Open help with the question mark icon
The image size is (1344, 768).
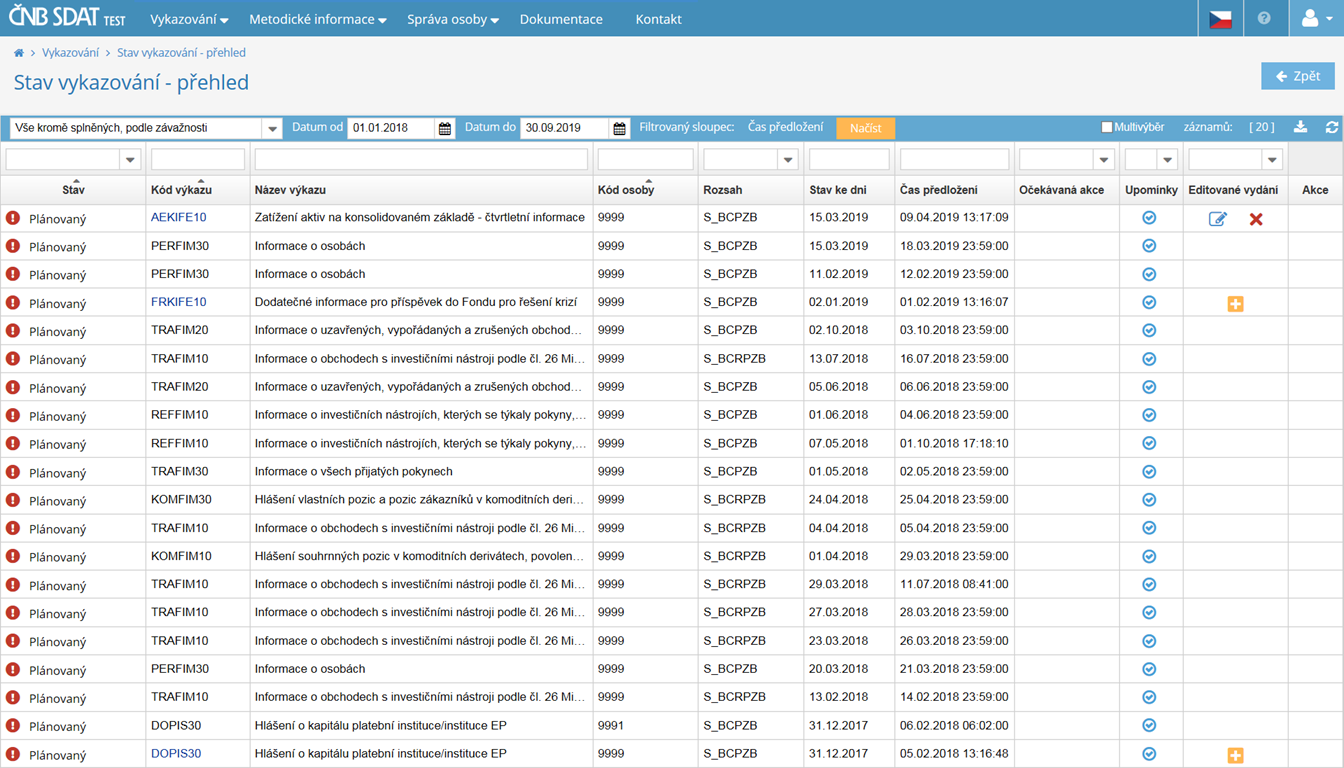click(1264, 19)
